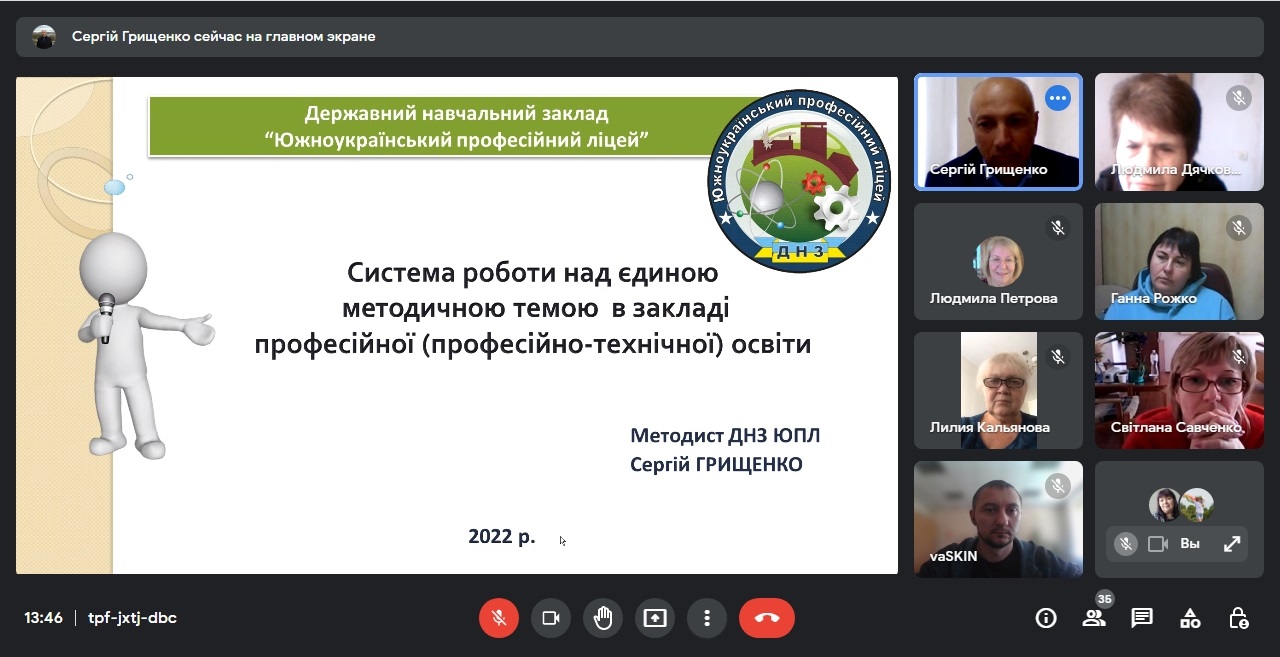The width and height of the screenshot is (1280, 657).
Task: Click muted mic icon on Світлана Савченко tile
Action: 1239,357
